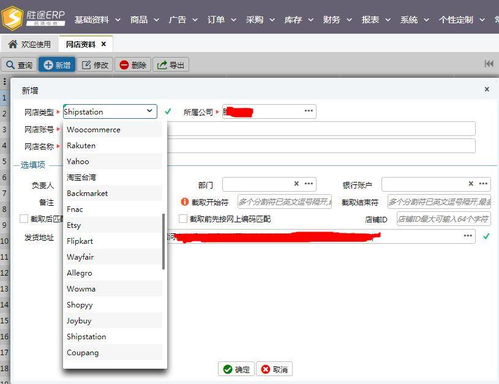Expand the 系统 menu chevron
The image size is (499, 384).
[x=426, y=20]
